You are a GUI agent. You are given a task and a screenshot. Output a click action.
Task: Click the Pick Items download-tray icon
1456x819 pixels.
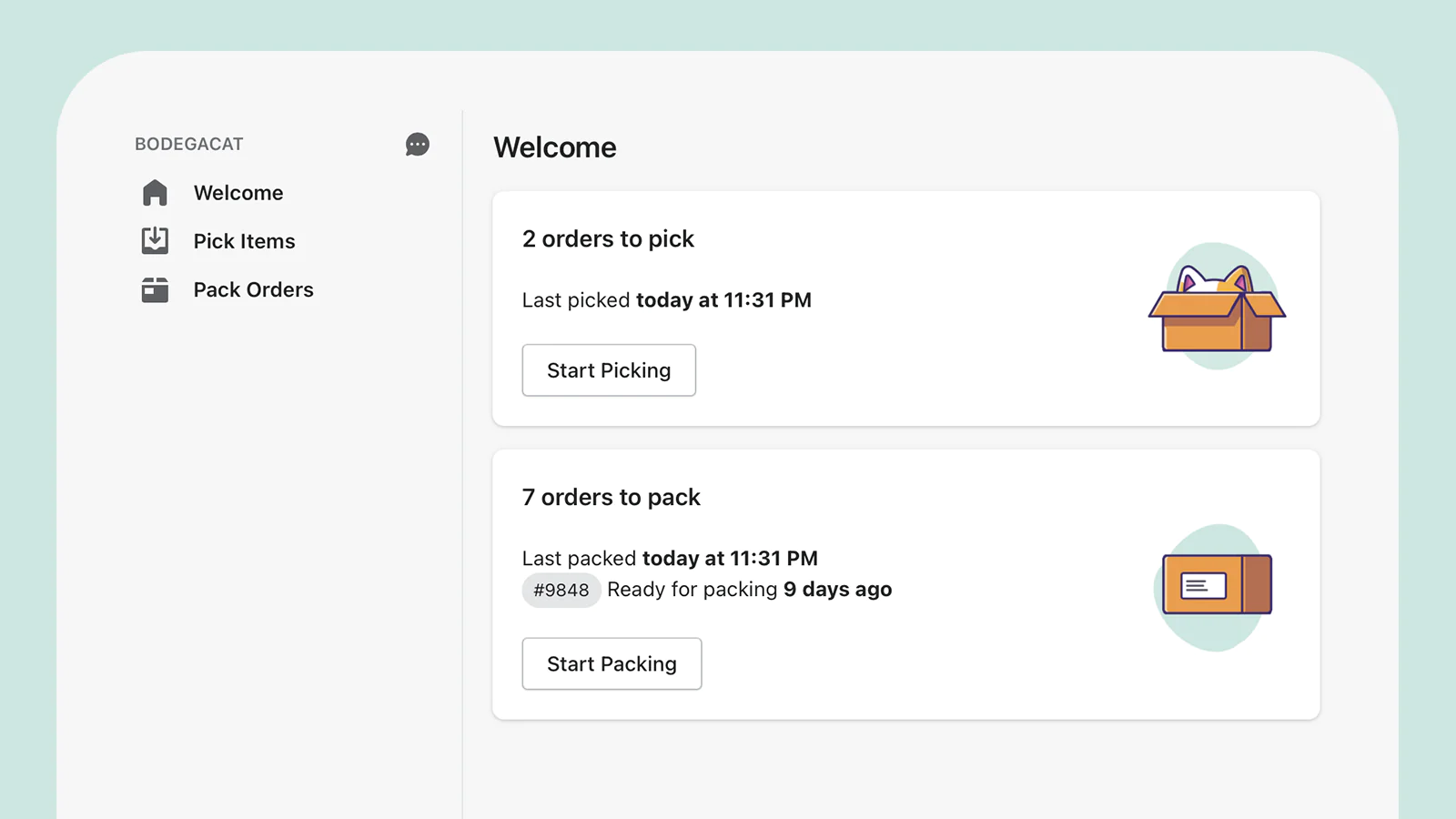click(x=155, y=241)
